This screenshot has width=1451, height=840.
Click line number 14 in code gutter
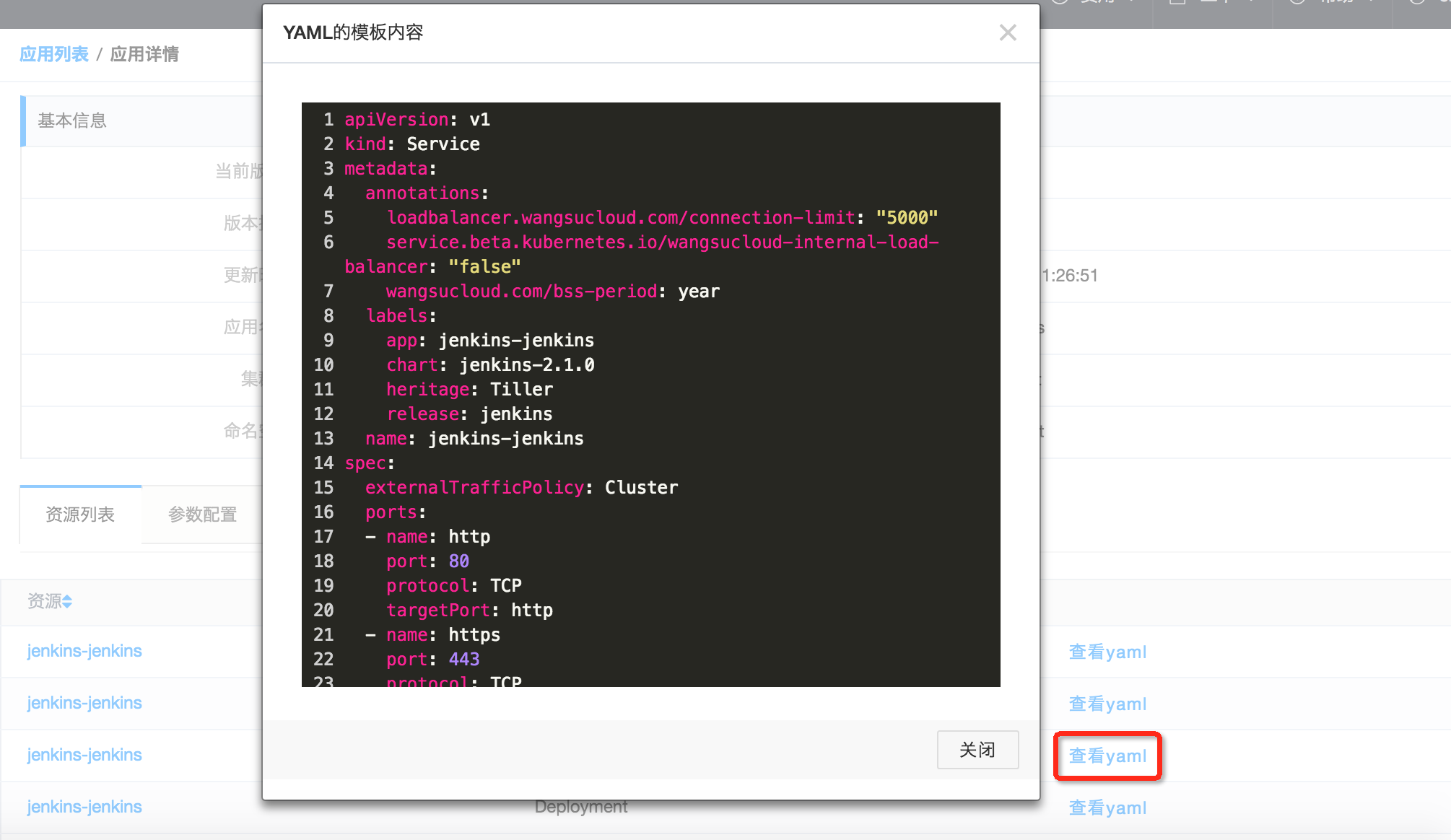pyautogui.click(x=323, y=463)
